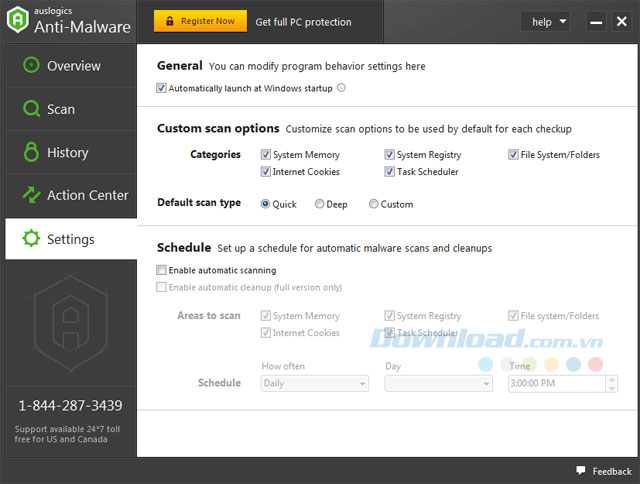Open the Action Center tab label
640x484 pixels.
click(88, 196)
